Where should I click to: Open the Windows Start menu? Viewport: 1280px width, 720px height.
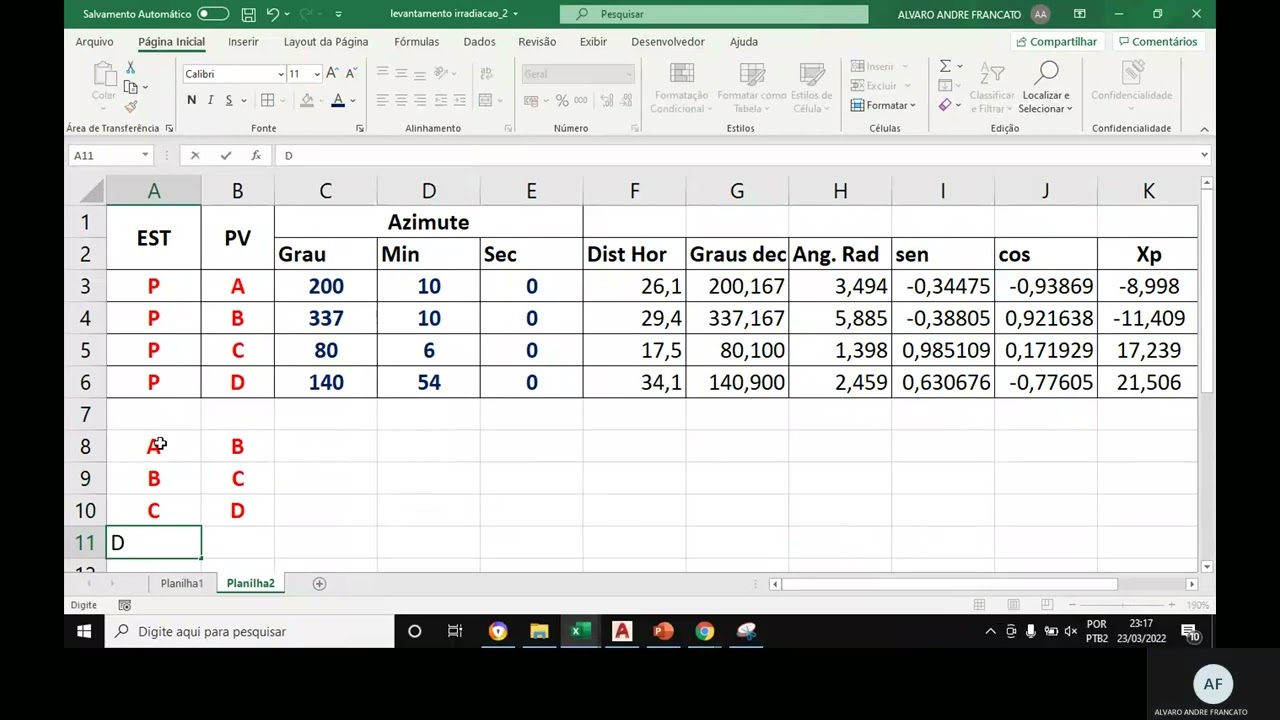tap(84, 631)
